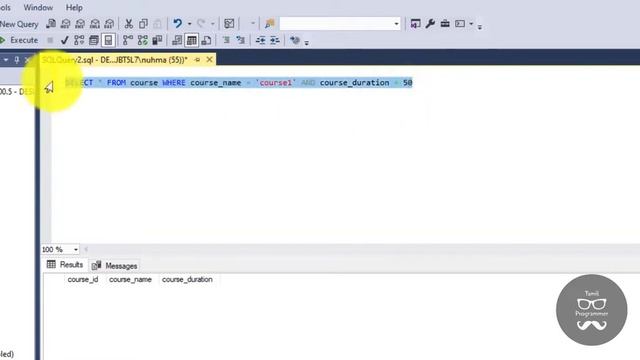Click WHERE keyword in the query
Viewport: 640px width, 360px height.
tap(174, 83)
